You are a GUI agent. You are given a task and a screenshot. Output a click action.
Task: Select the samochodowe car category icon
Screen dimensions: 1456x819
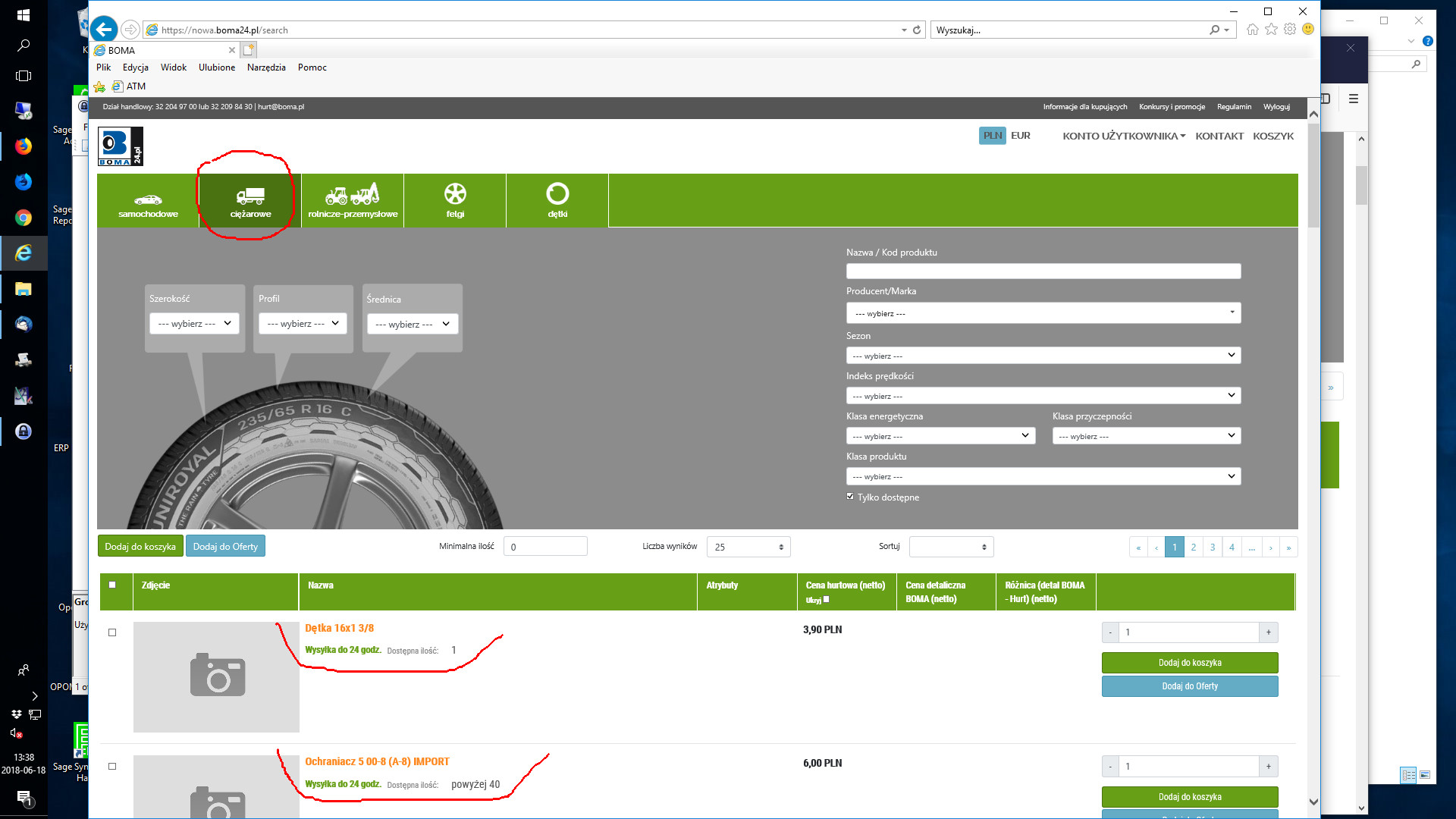pyautogui.click(x=148, y=201)
